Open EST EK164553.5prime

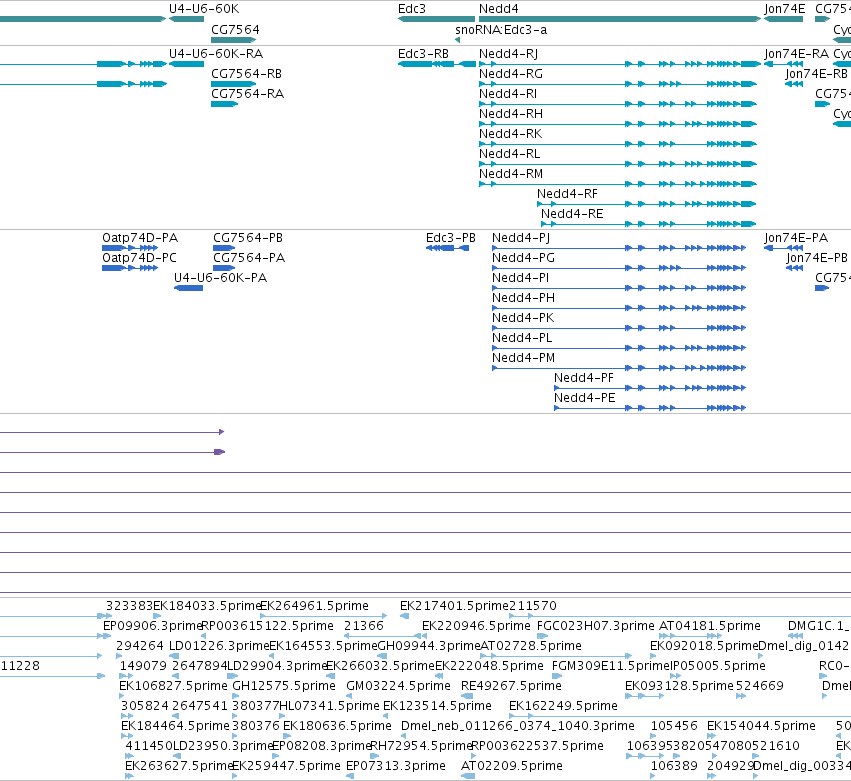(x=272, y=656)
